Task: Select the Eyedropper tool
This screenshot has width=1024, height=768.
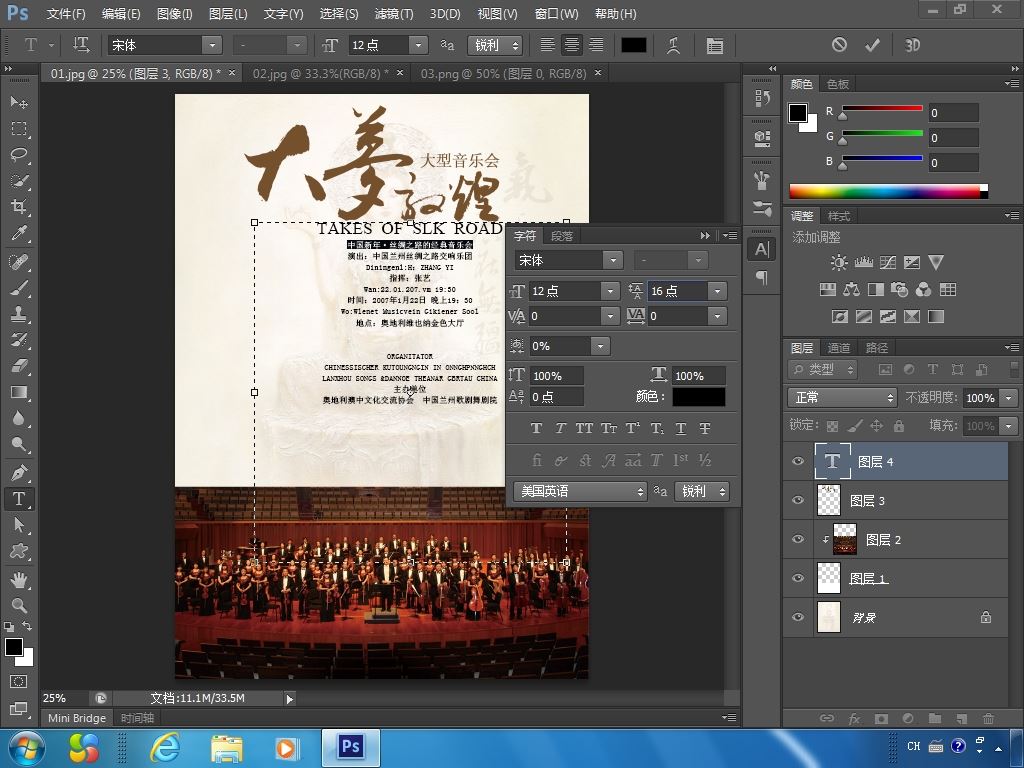Action: (x=19, y=233)
